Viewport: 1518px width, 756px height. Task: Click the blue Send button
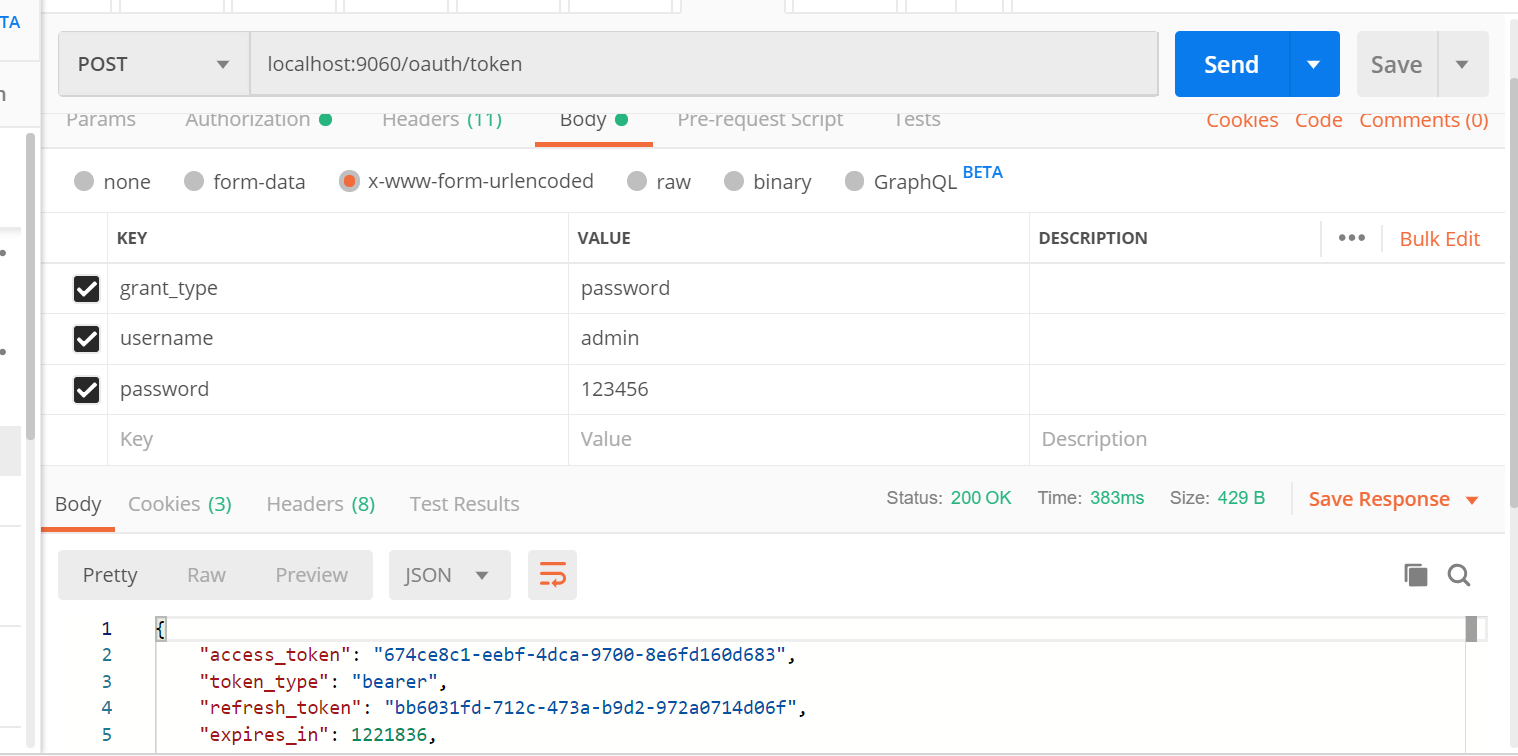click(x=1232, y=64)
